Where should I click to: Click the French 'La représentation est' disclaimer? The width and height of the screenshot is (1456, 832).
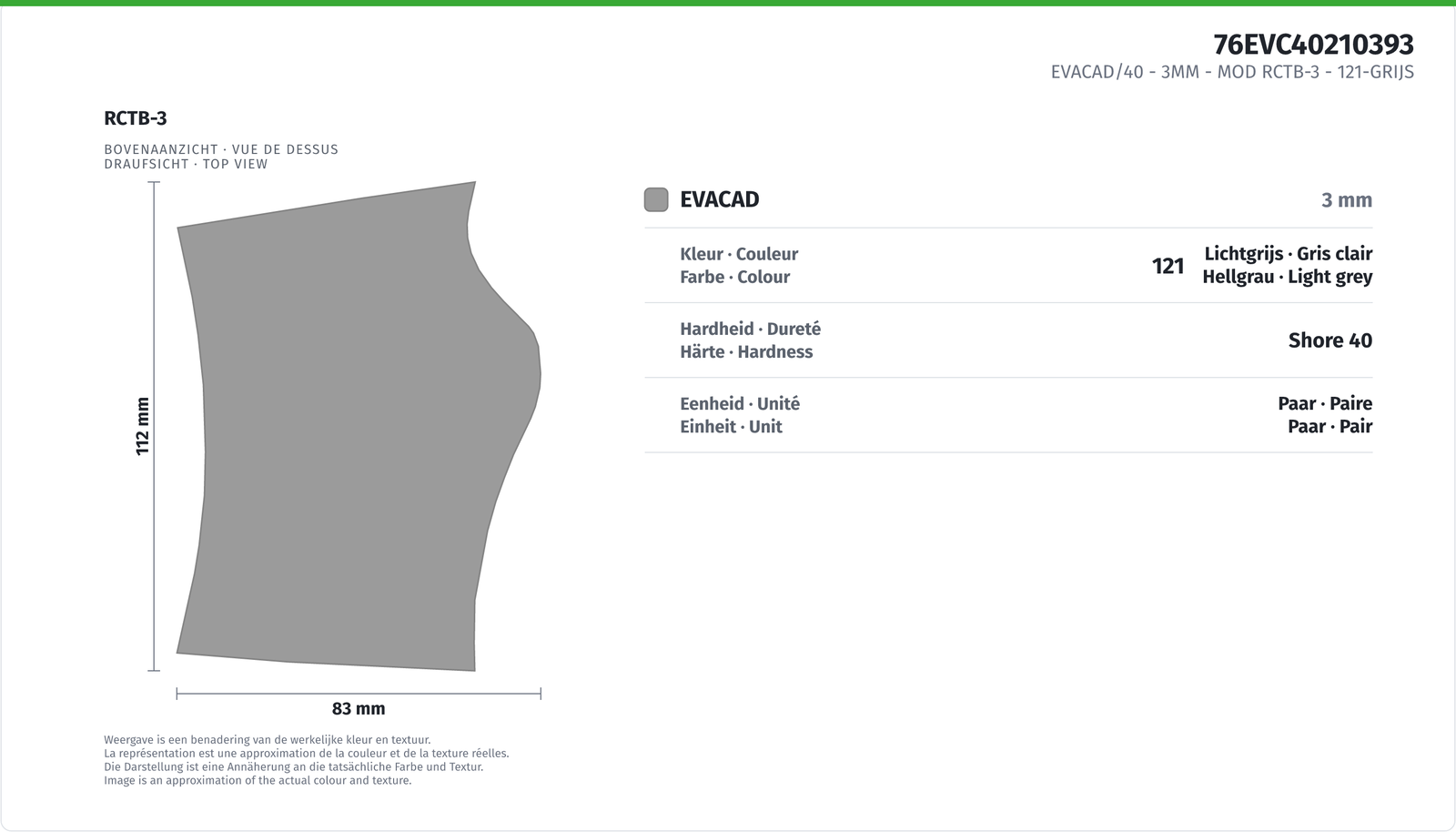pos(307,754)
